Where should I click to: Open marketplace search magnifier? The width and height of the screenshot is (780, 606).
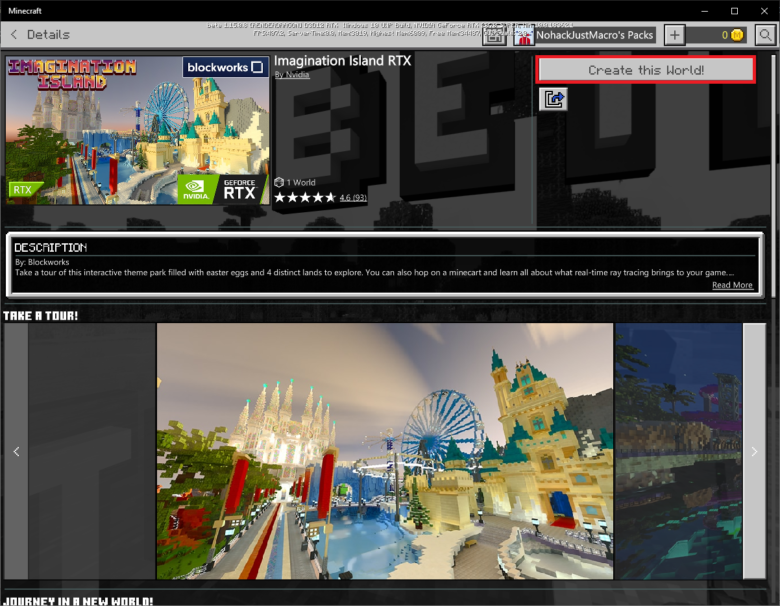(x=765, y=35)
